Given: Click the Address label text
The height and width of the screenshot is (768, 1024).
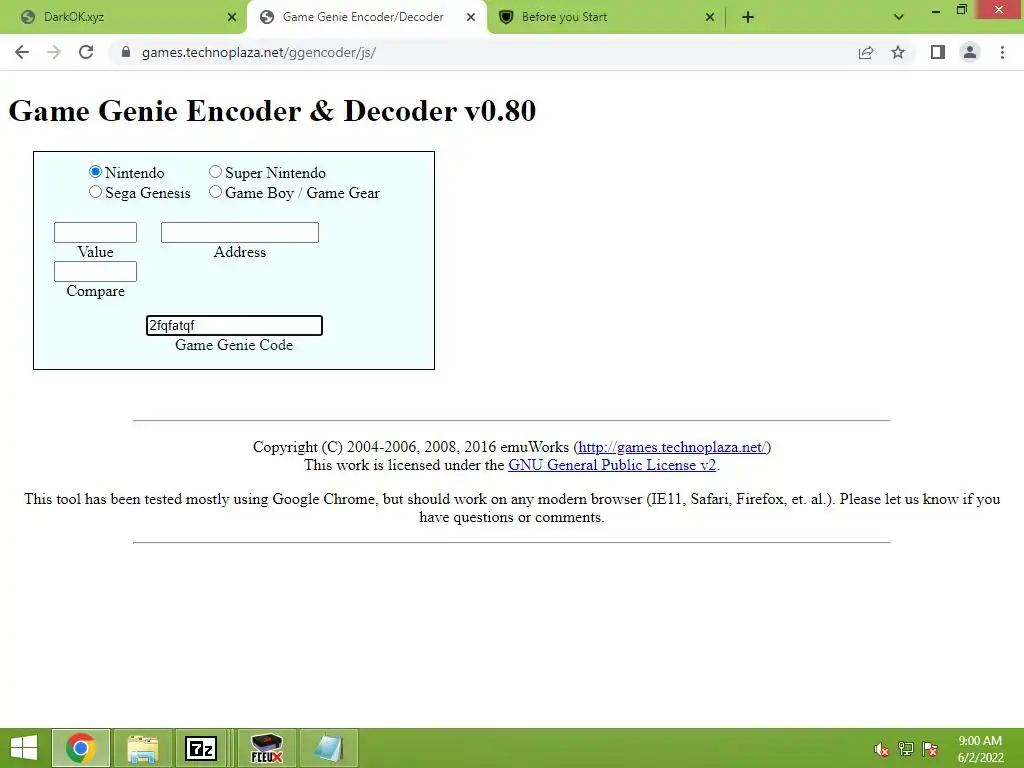Looking at the screenshot, I should 240,252.
